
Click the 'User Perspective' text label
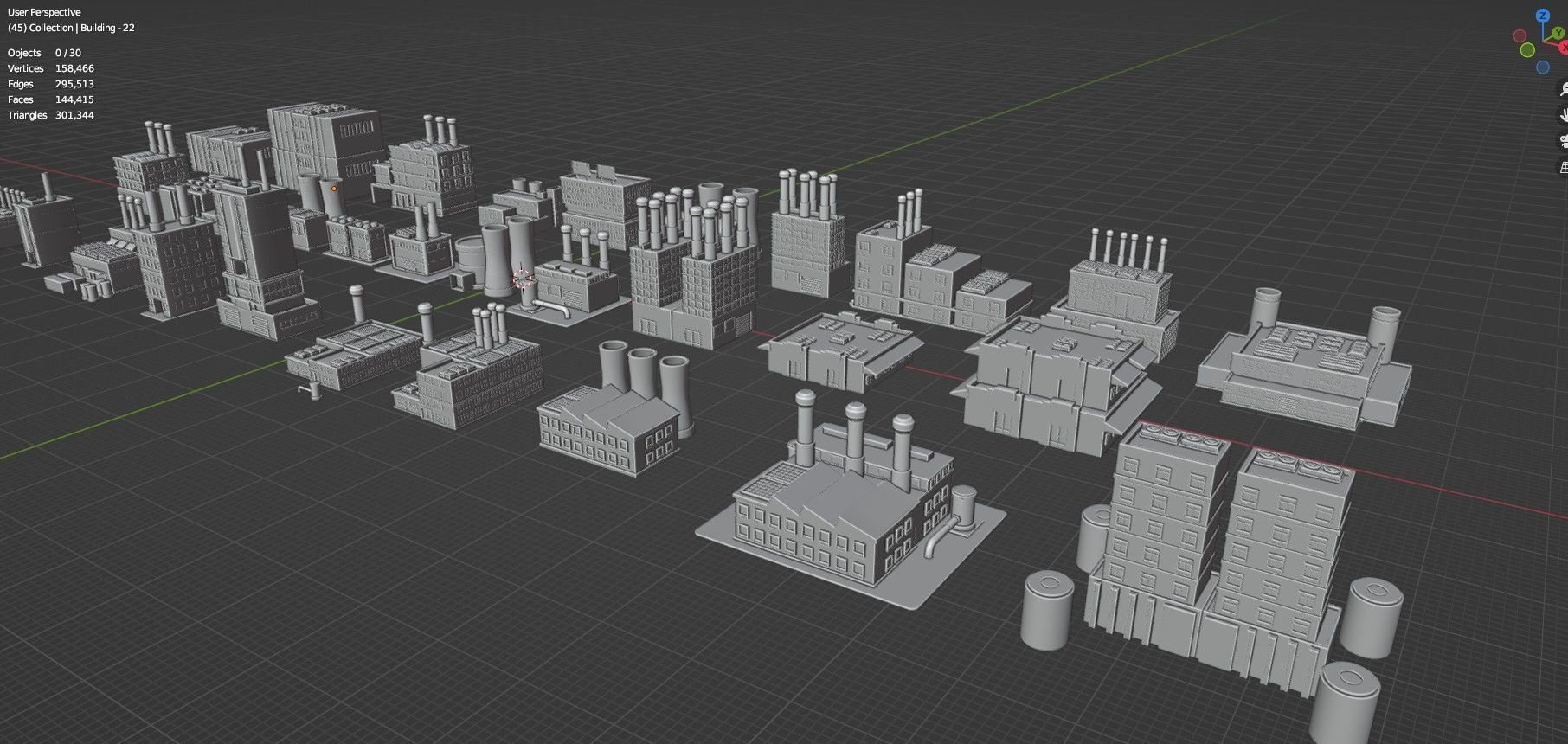tap(44, 12)
